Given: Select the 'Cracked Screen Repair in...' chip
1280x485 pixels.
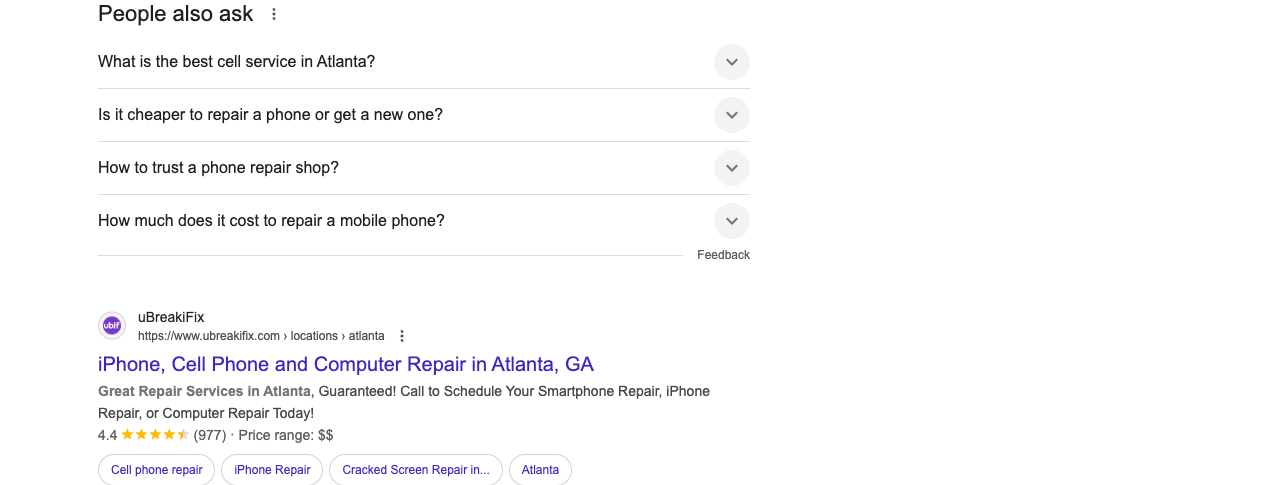Looking at the screenshot, I should tap(416, 470).
